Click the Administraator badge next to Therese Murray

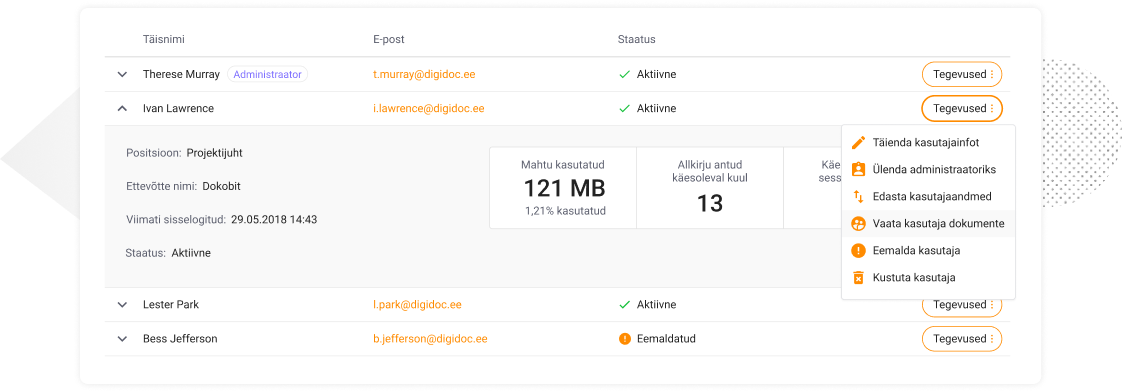tap(268, 74)
